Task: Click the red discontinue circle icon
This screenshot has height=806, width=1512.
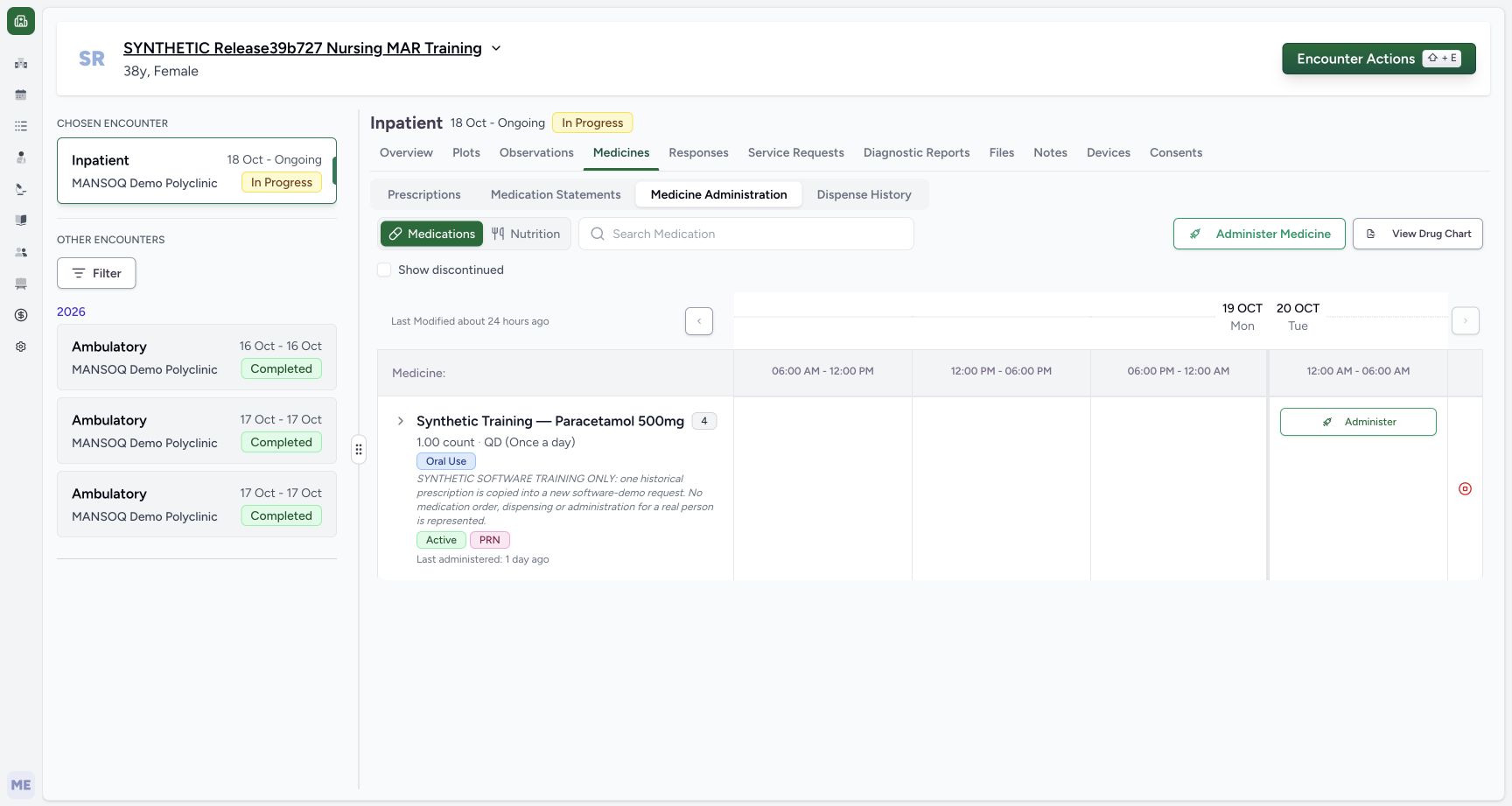Action: (x=1465, y=488)
